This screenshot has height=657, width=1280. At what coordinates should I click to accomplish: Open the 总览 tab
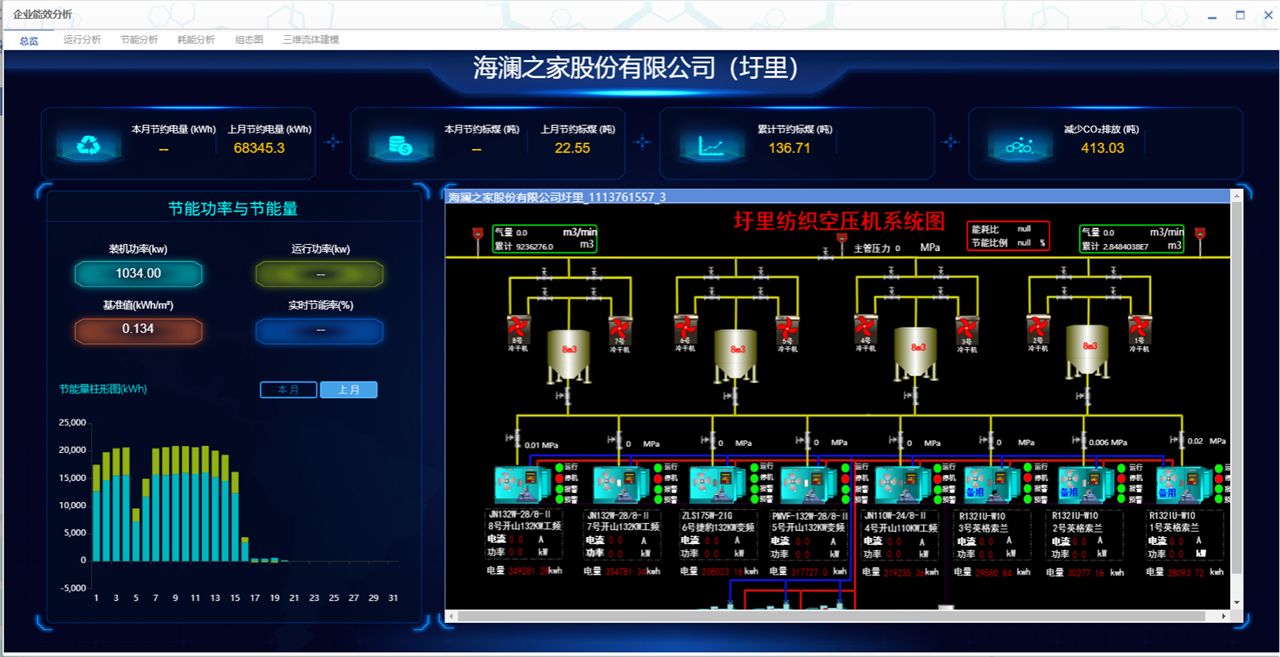coord(29,40)
